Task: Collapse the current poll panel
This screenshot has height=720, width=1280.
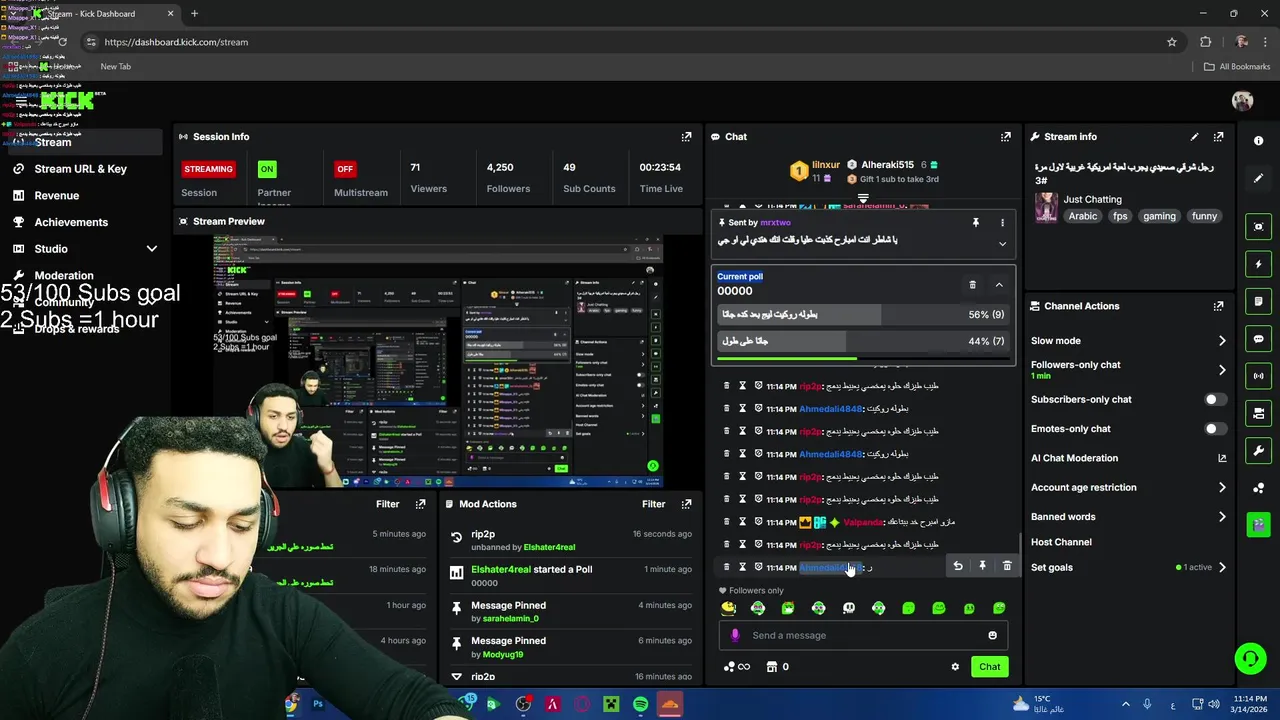Action: click(x=998, y=285)
